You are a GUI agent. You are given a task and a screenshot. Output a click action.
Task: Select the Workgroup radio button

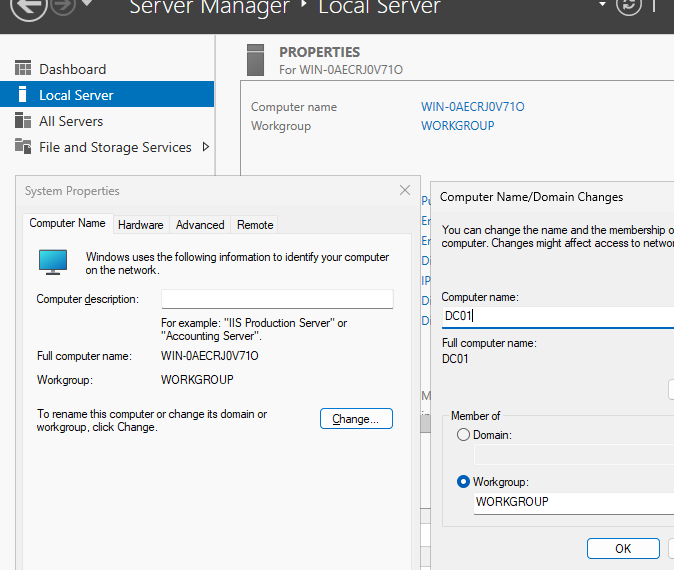click(463, 482)
